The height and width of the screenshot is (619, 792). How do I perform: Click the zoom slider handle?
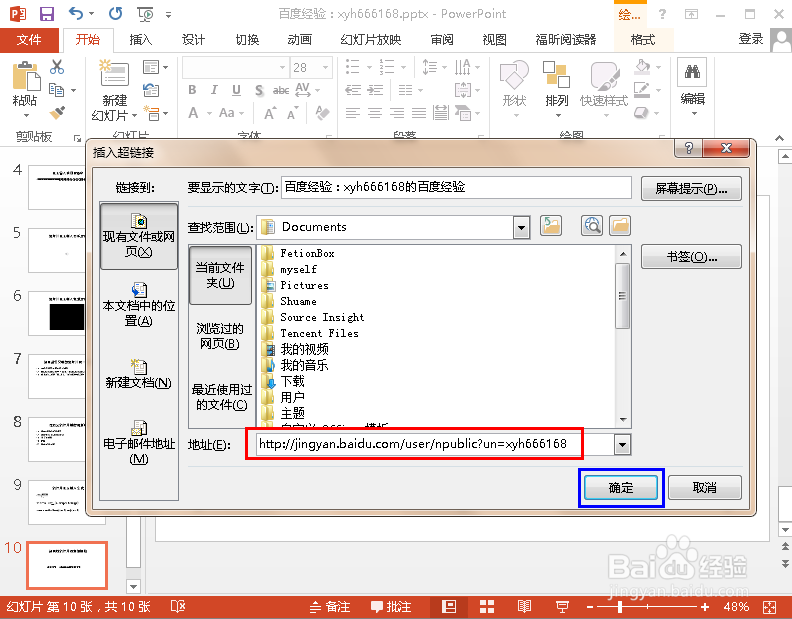pyautogui.click(x=620, y=607)
